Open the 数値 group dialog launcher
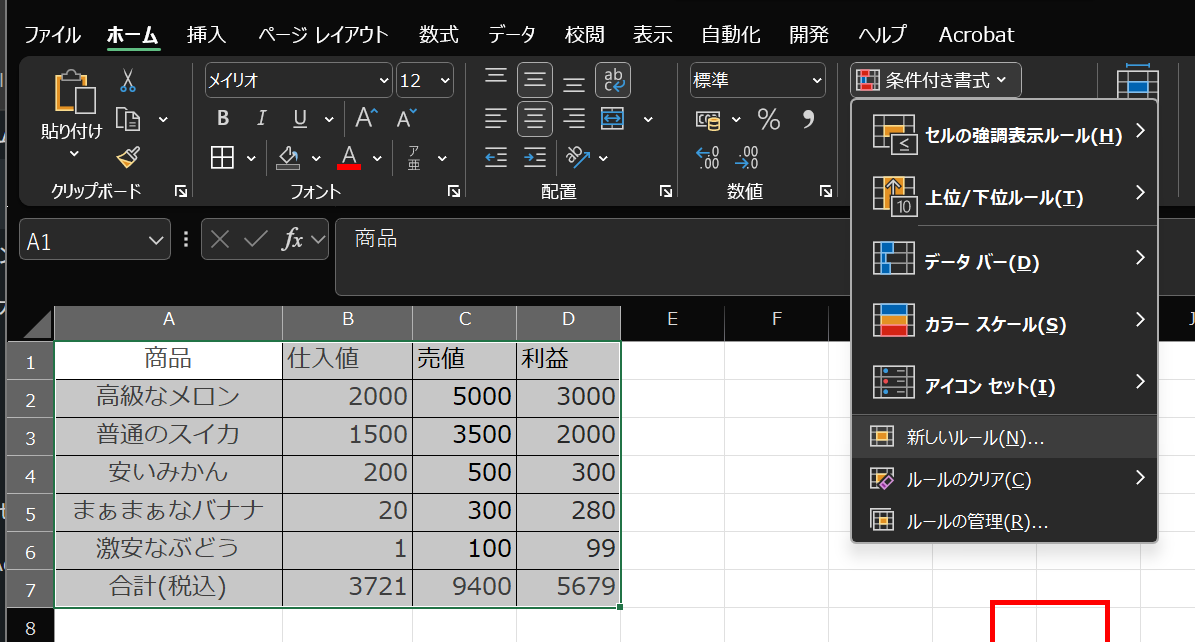Viewport: 1195px width, 642px height. coord(826,191)
